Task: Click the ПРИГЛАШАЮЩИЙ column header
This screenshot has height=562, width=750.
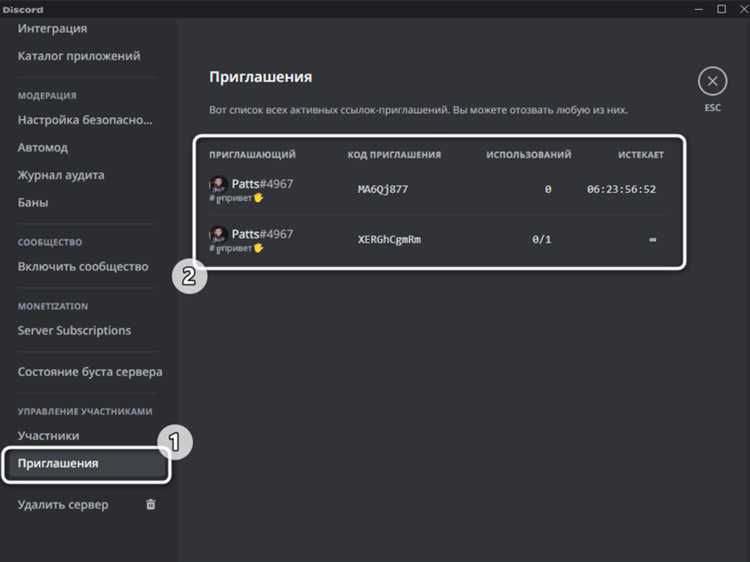Action: pyautogui.click(x=253, y=154)
